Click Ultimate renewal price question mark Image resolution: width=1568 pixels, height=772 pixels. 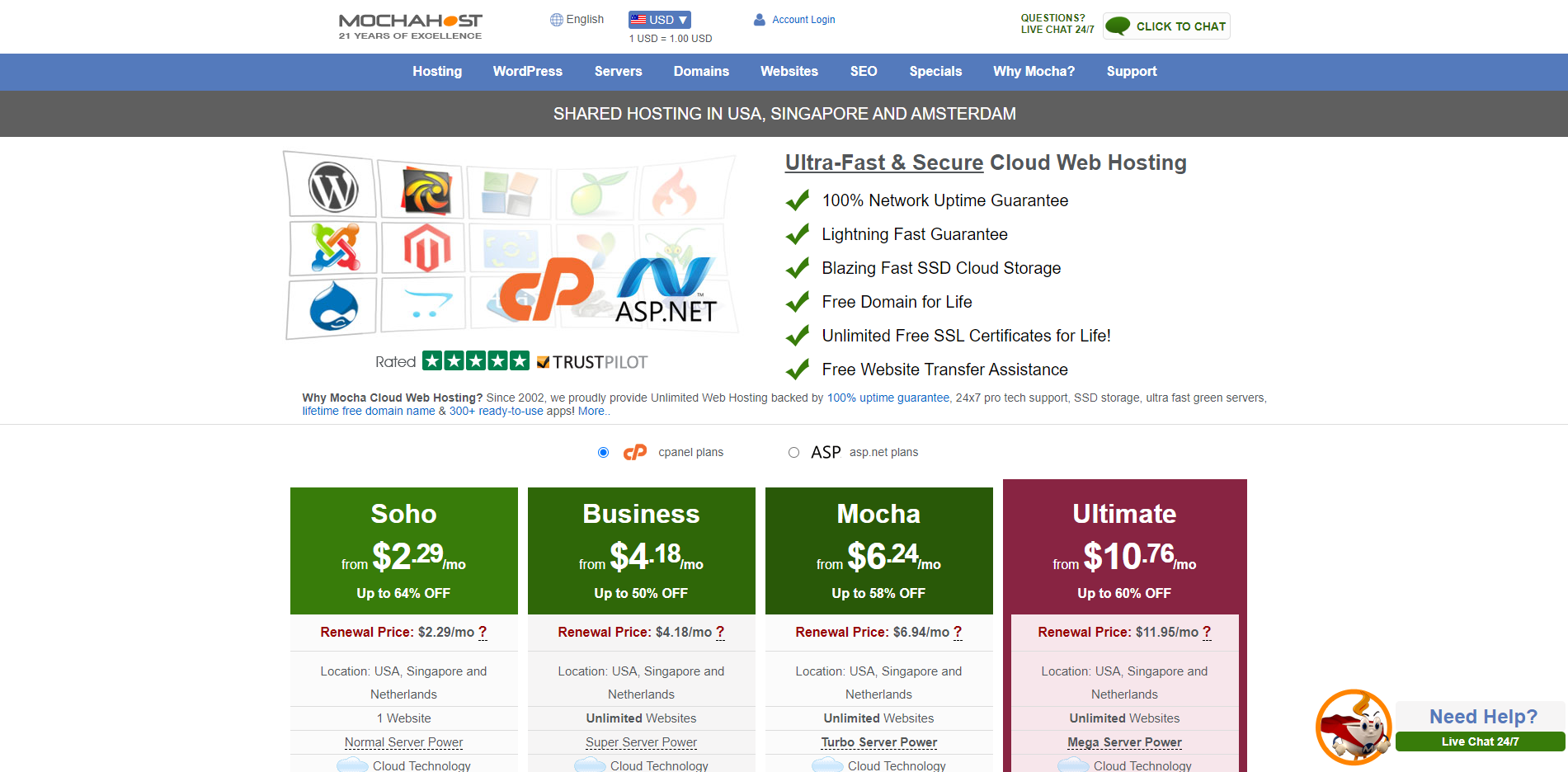[1207, 632]
